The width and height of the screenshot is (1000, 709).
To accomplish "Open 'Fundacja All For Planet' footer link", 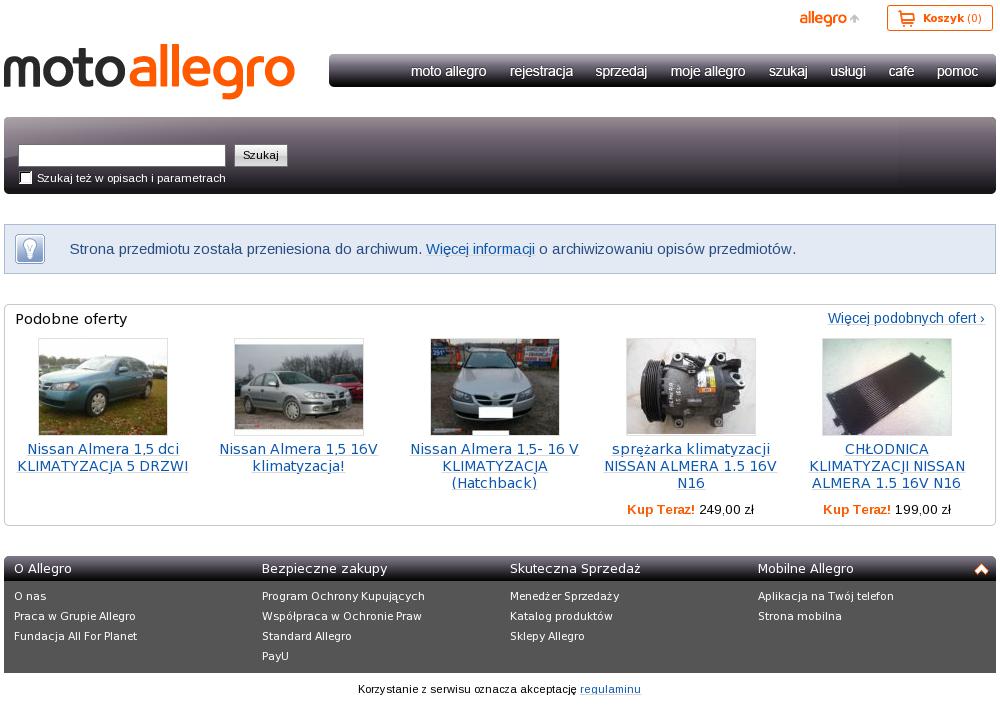I will pyautogui.click(x=75, y=636).
